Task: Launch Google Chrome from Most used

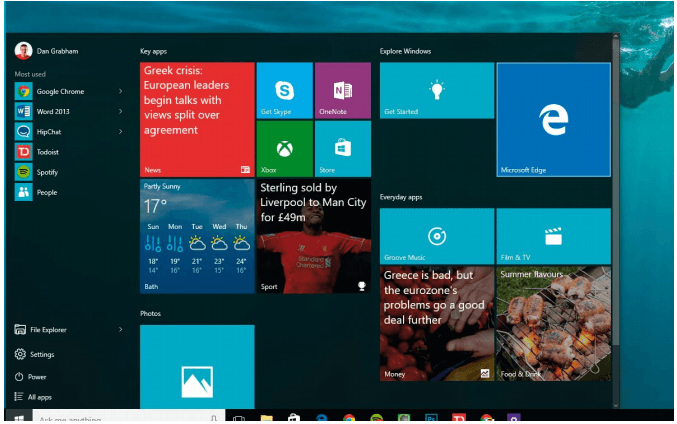Action: pyautogui.click(x=69, y=92)
